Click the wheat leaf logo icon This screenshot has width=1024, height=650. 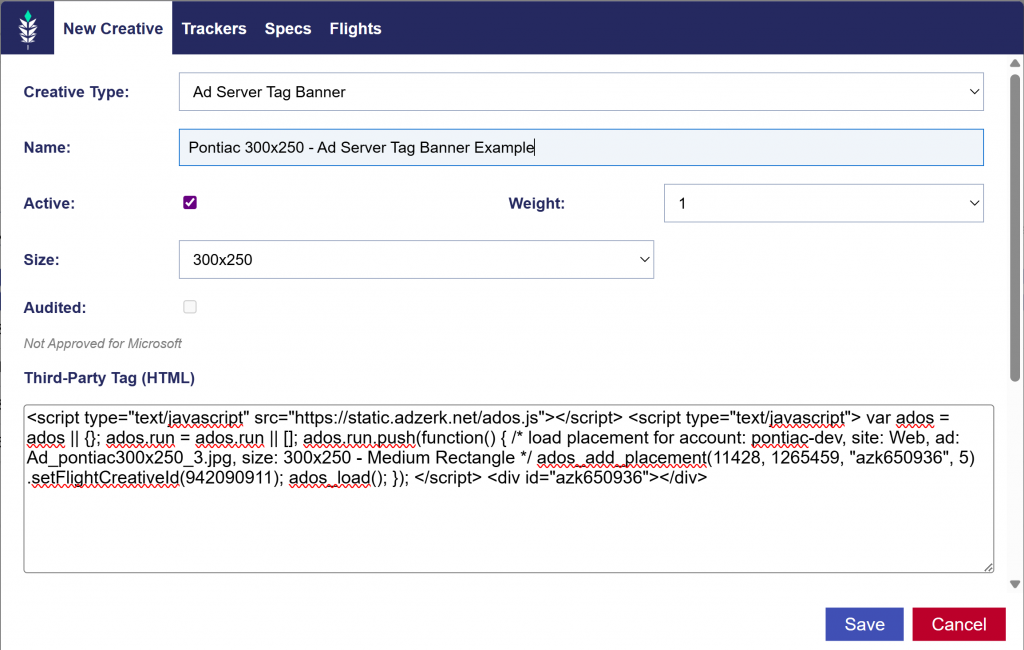(x=28, y=29)
